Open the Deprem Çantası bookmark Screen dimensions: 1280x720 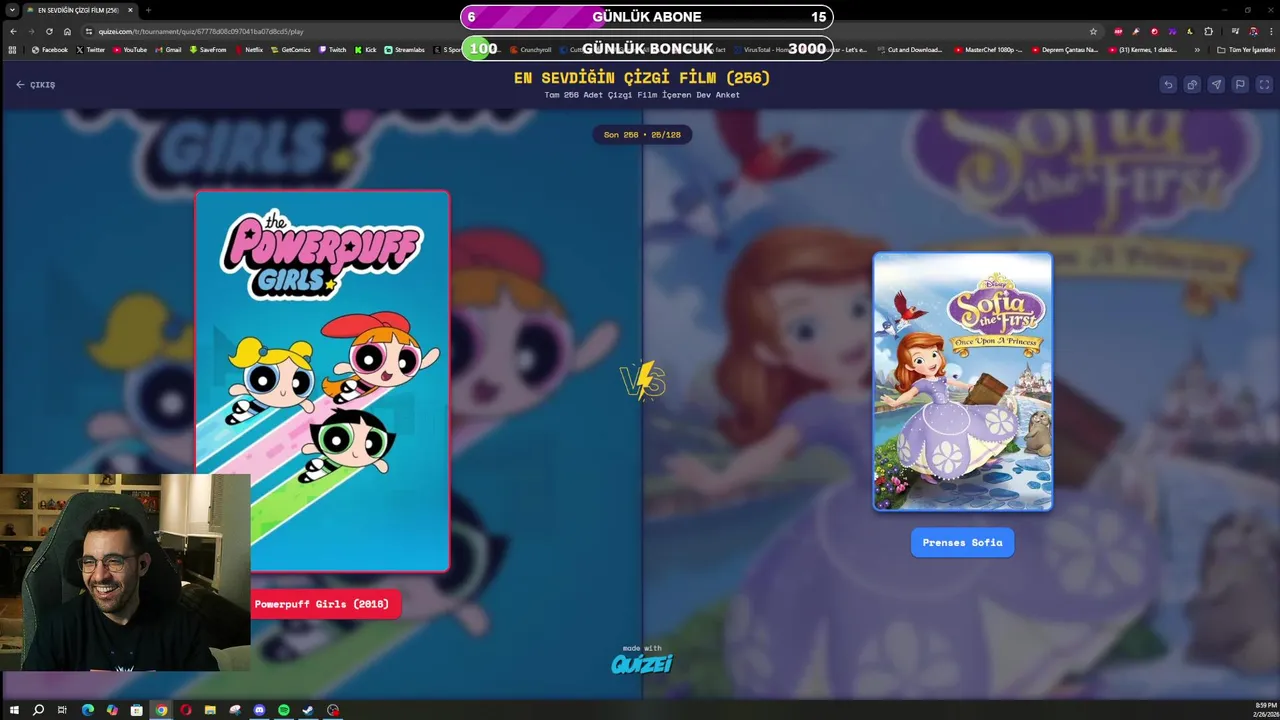pos(1065,49)
